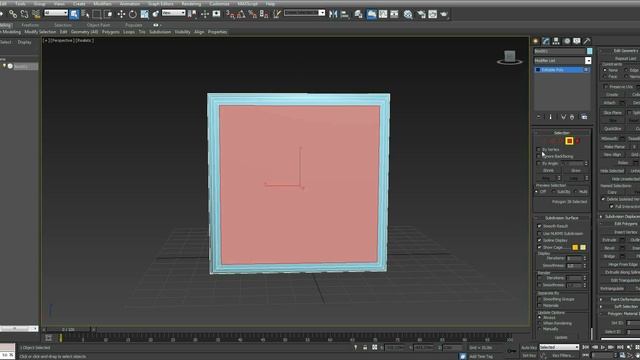Switch to the Create command panel
Image resolution: width=640 pixels, height=360 pixels.
(536, 41)
